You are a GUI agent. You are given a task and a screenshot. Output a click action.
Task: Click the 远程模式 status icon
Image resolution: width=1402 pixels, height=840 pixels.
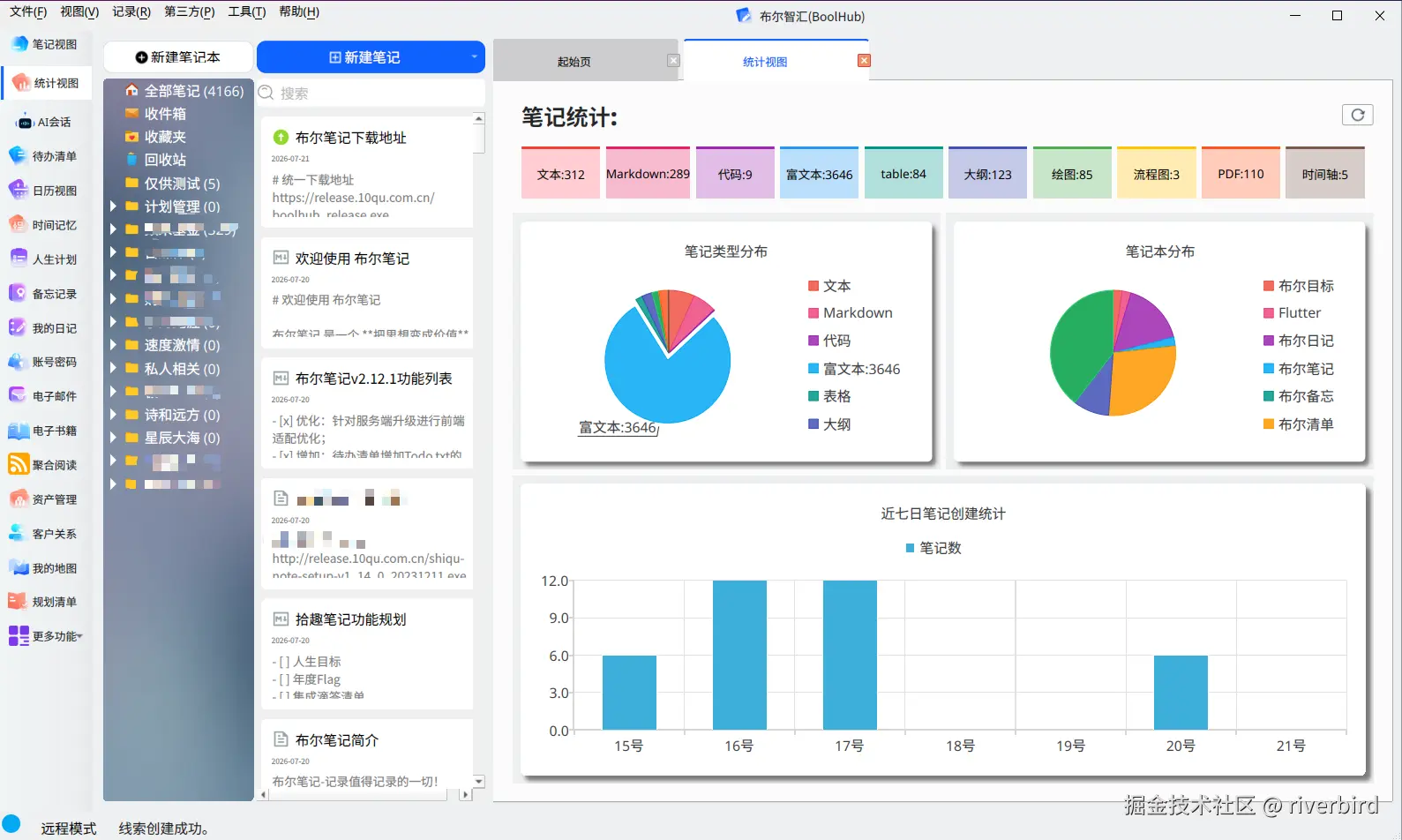point(11,825)
